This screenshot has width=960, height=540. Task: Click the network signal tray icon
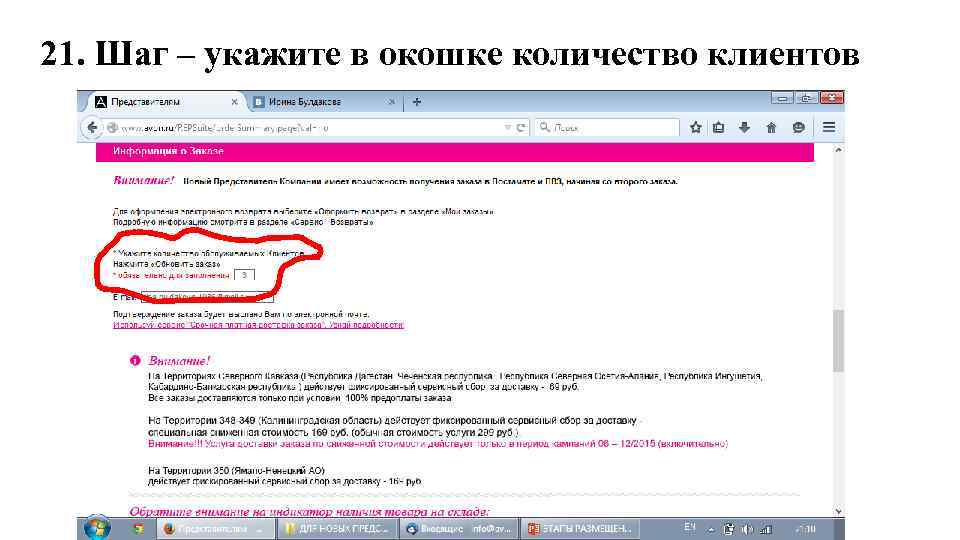(x=765, y=529)
